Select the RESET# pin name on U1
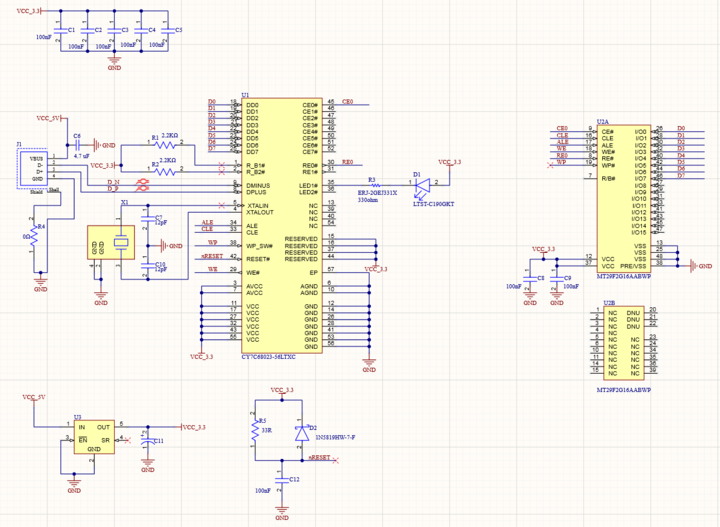Image resolution: width=720 pixels, height=527 pixels. (x=258, y=259)
